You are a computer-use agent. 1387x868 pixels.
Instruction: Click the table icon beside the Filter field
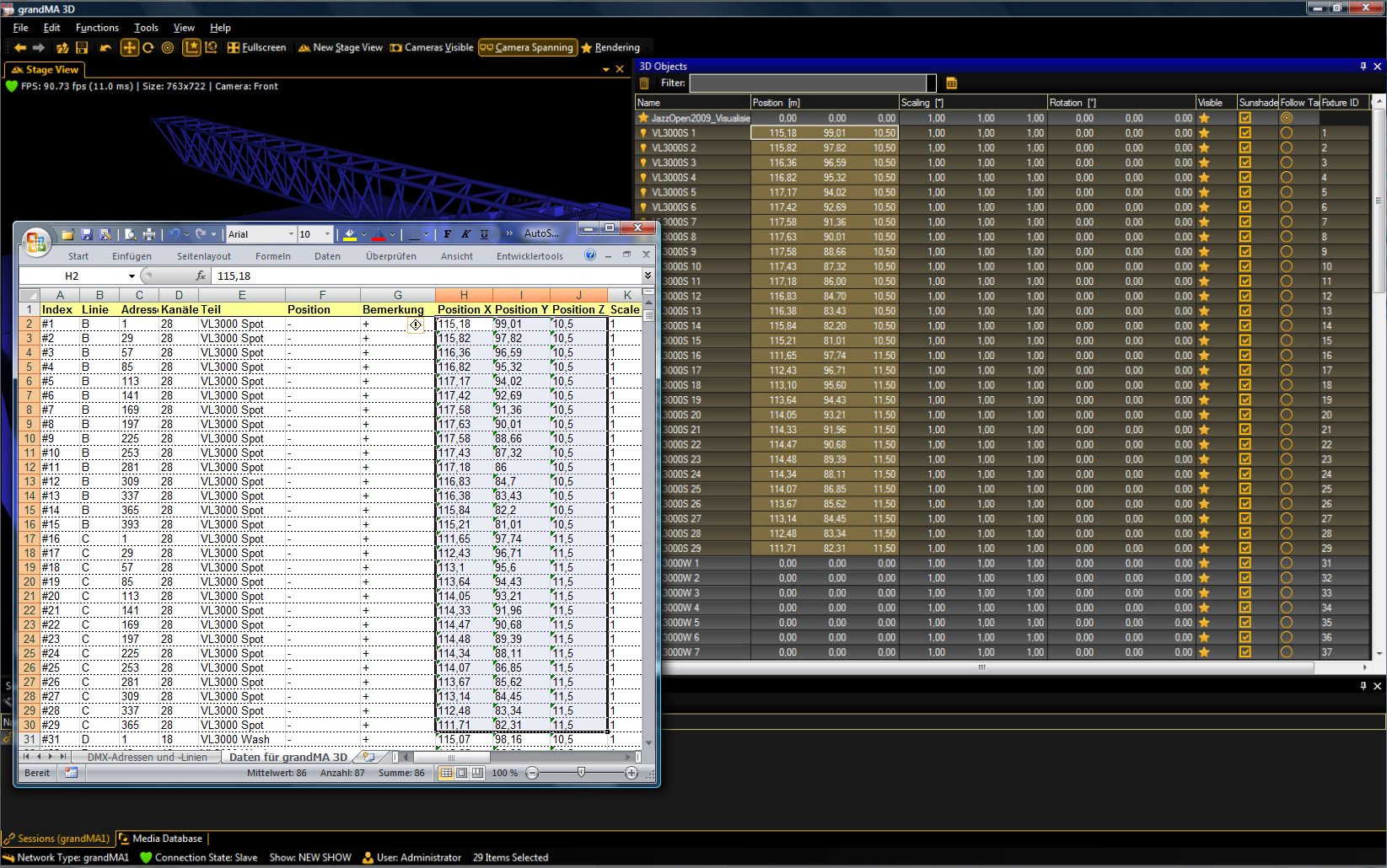click(x=952, y=83)
